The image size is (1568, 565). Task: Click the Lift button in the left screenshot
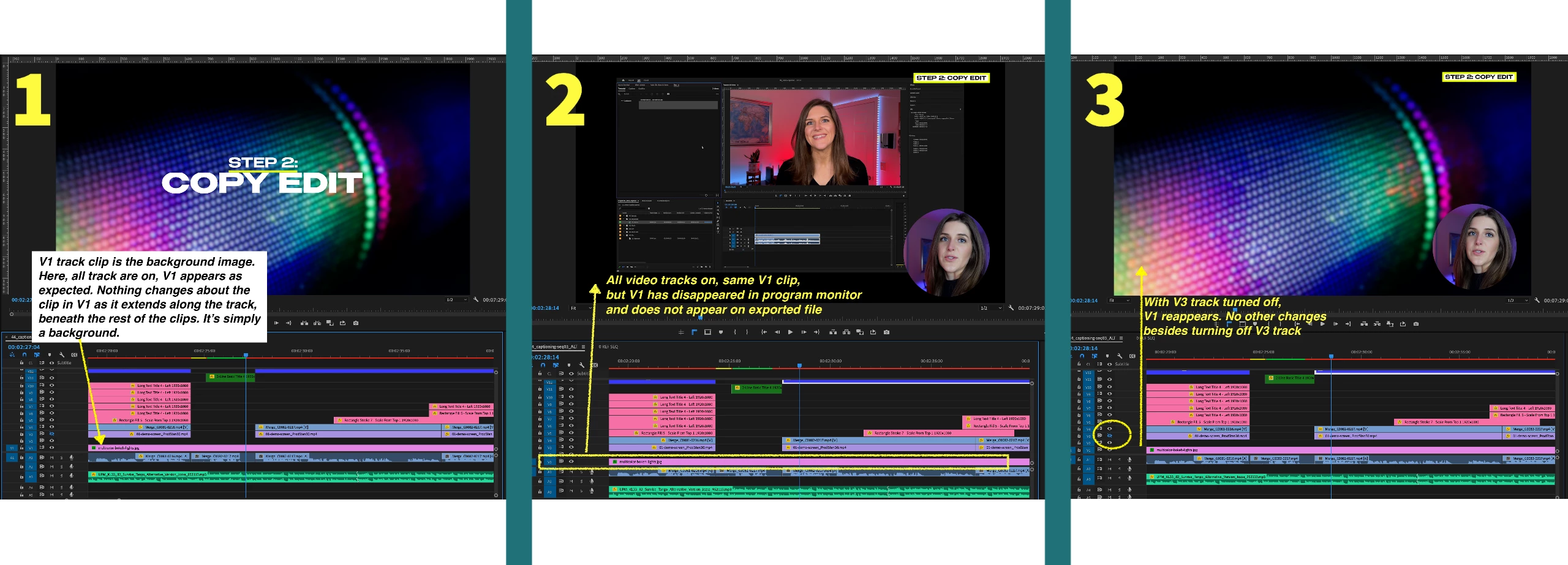pos(304,323)
